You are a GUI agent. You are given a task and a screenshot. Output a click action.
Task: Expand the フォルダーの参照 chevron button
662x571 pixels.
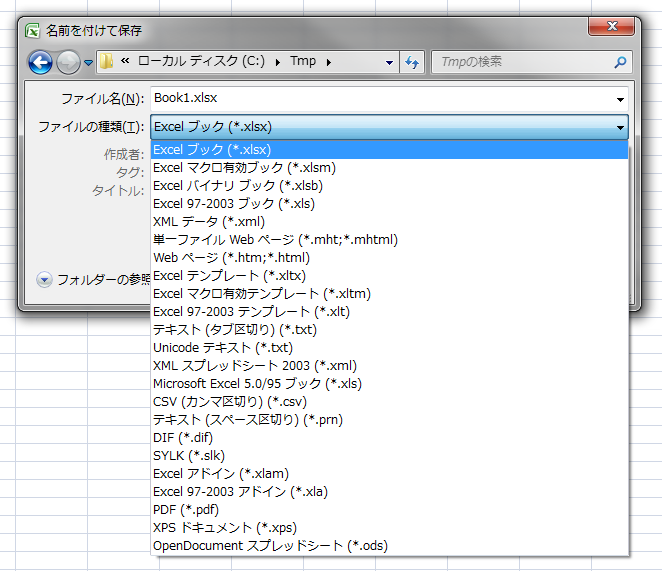click(44, 280)
